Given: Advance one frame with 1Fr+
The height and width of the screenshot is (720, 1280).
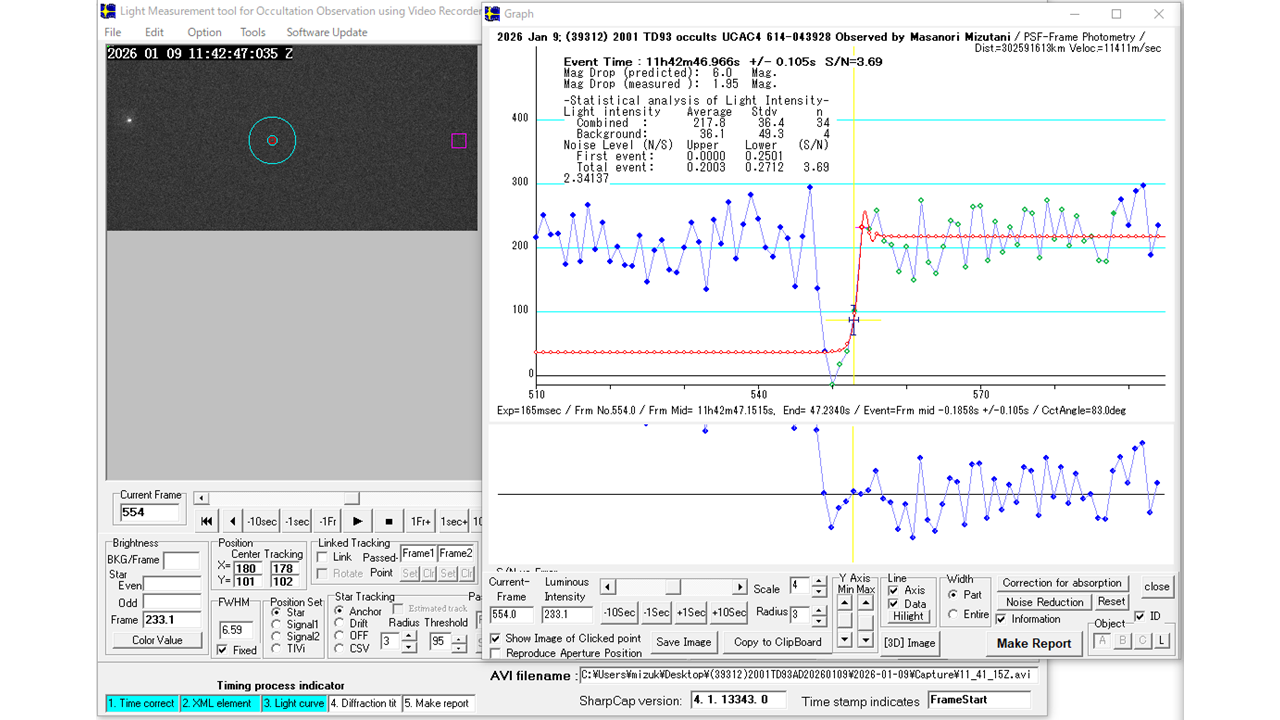Looking at the screenshot, I should point(420,521).
